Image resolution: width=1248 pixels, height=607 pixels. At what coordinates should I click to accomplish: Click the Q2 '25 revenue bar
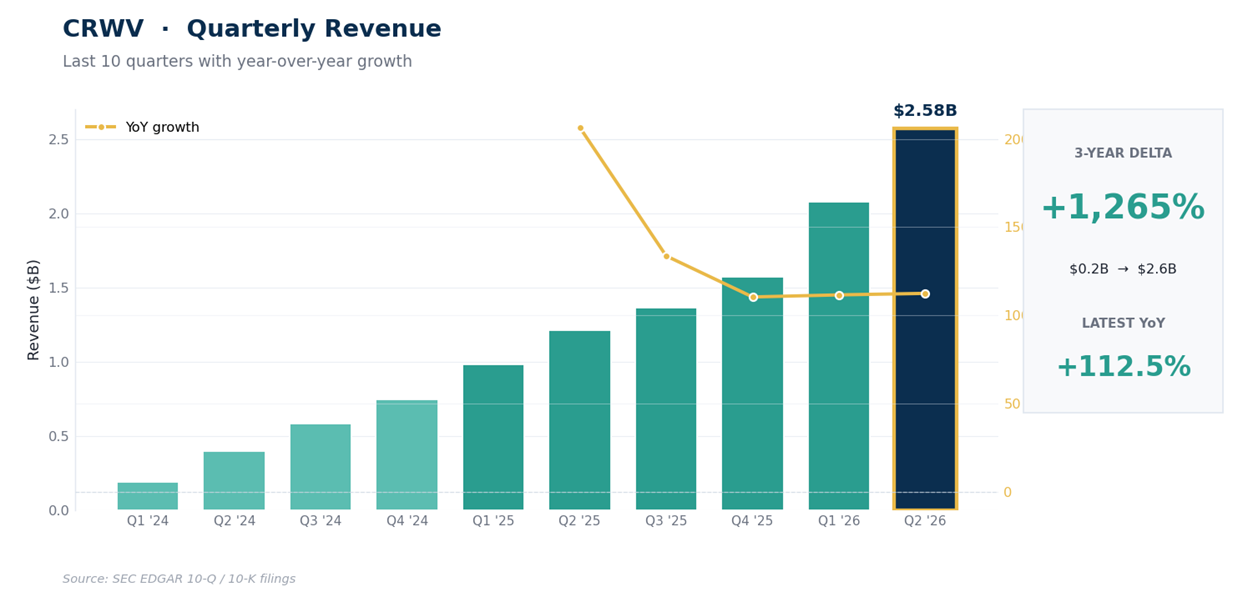point(580,420)
